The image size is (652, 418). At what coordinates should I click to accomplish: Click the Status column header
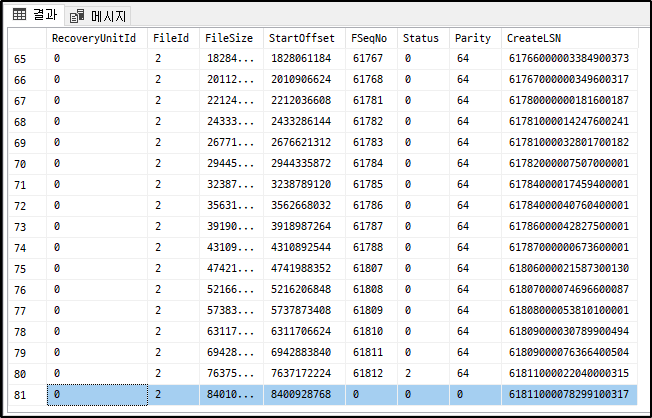[423, 38]
